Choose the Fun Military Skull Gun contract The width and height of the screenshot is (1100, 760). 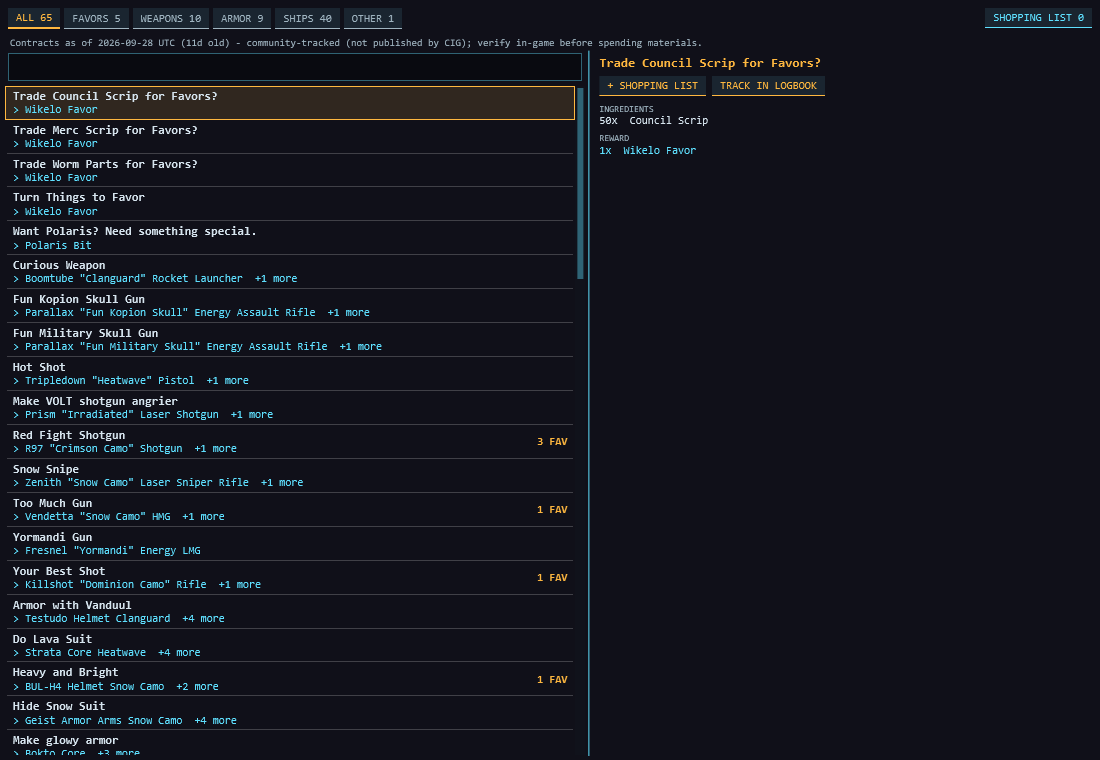pos(290,340)
